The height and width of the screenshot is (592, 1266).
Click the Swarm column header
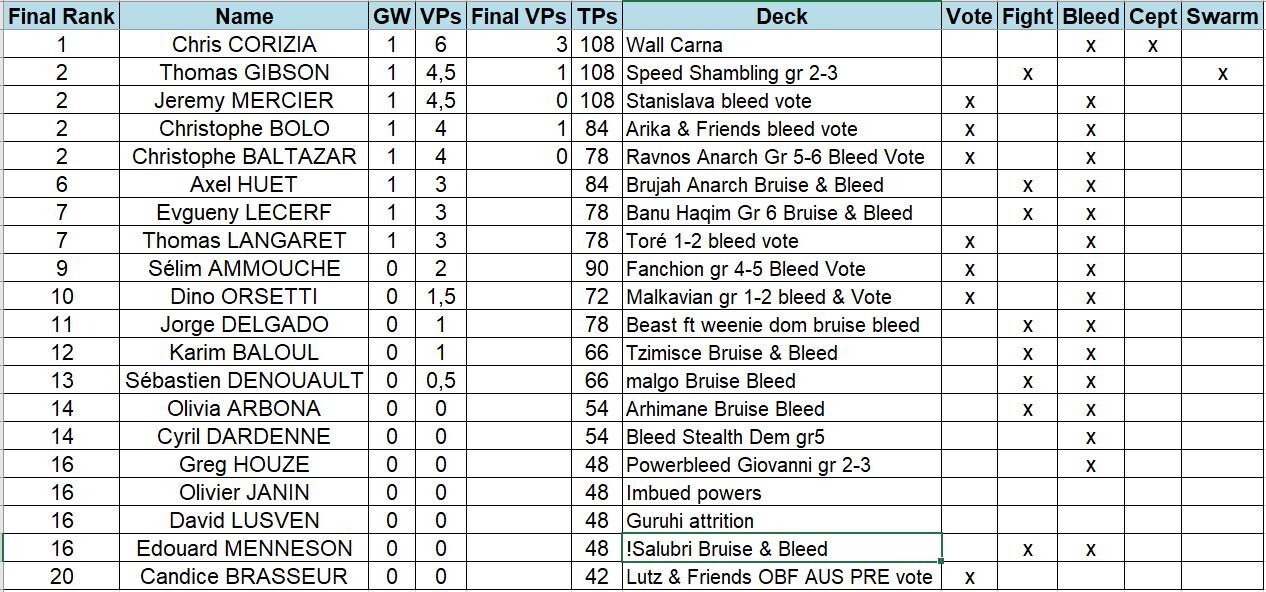coord(1222,16)
